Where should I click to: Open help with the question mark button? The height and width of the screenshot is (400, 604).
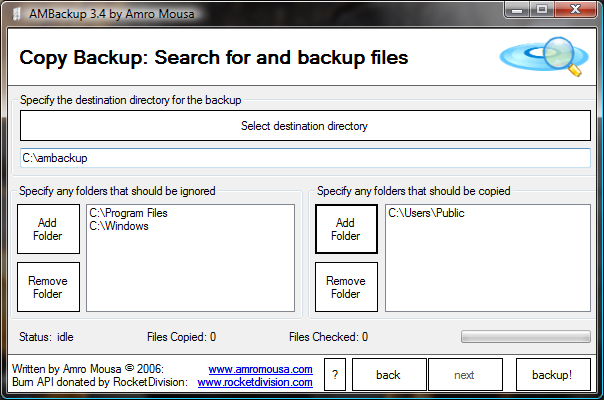click(335, 375)
